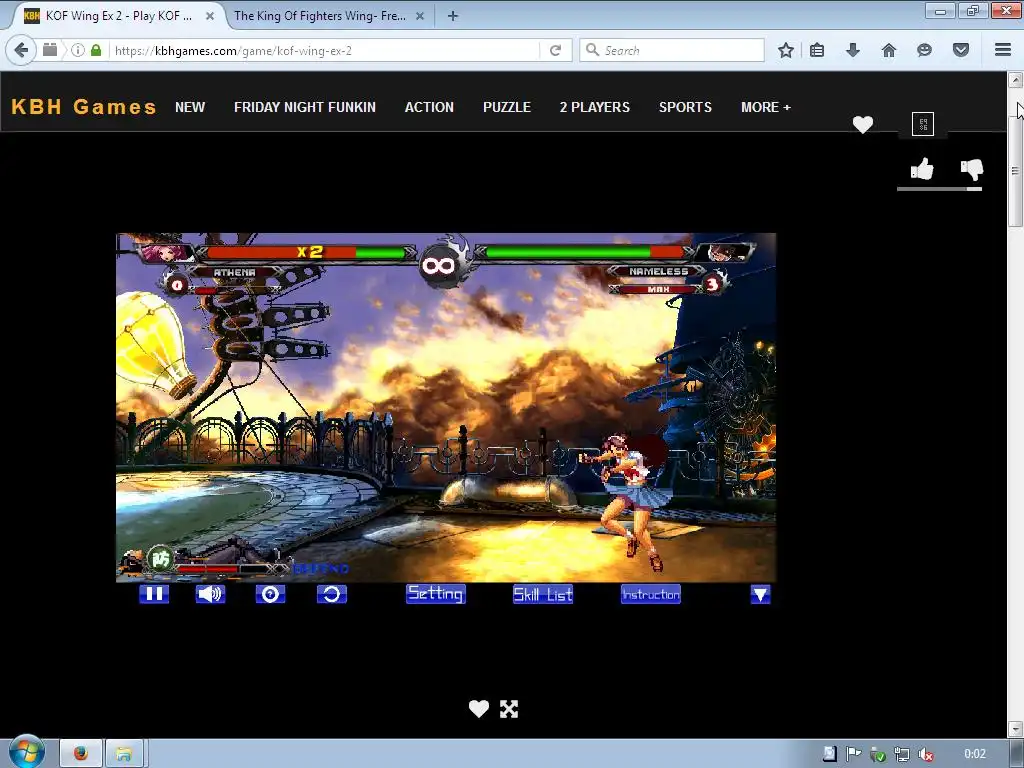Viewport: 1024px width, 768px height.
Task: Close The King Of Fighters Wing tab
Action: pyautogui.click(x=420, y=16)
